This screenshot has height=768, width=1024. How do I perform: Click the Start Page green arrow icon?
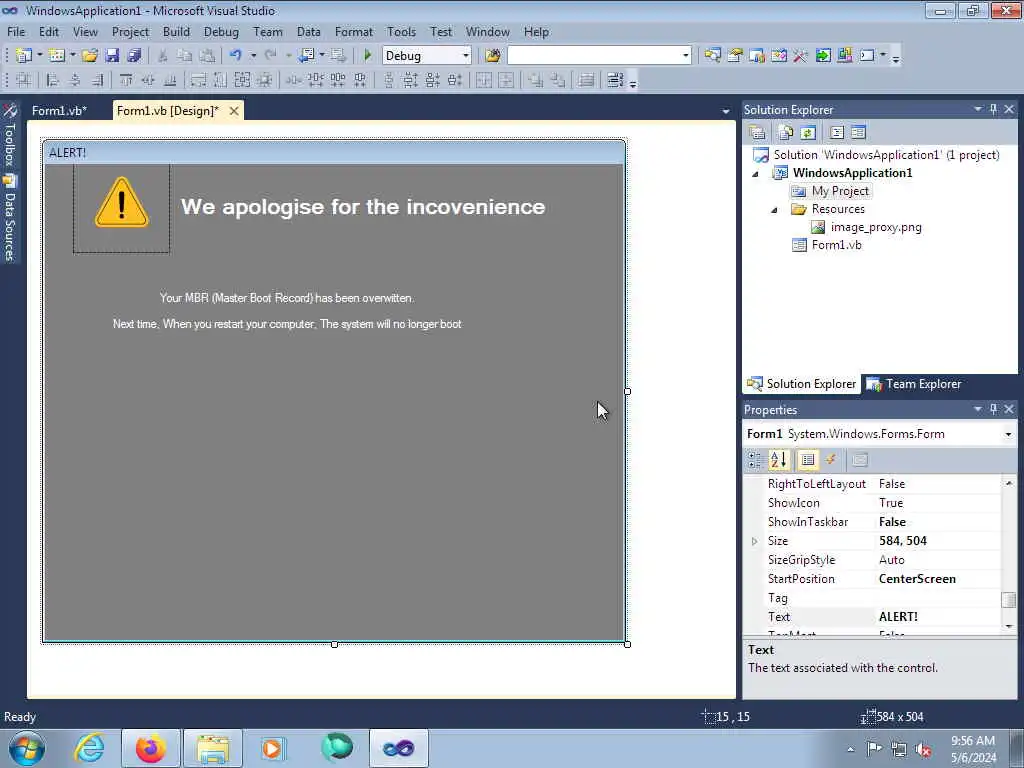pos(823,56)
